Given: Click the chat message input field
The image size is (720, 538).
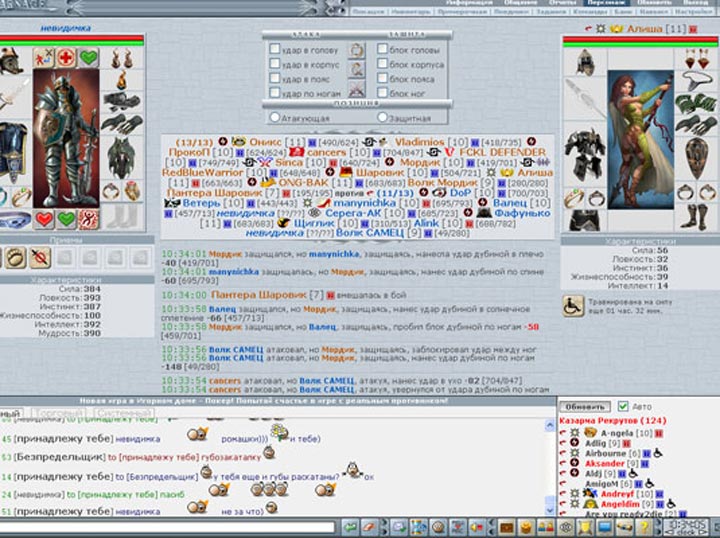Looking at the screenshot, I should [167, 527].
